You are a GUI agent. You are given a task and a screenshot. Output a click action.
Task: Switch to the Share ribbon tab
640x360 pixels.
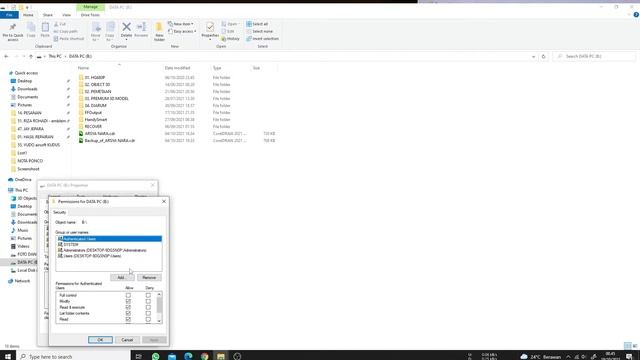[48, 15]
